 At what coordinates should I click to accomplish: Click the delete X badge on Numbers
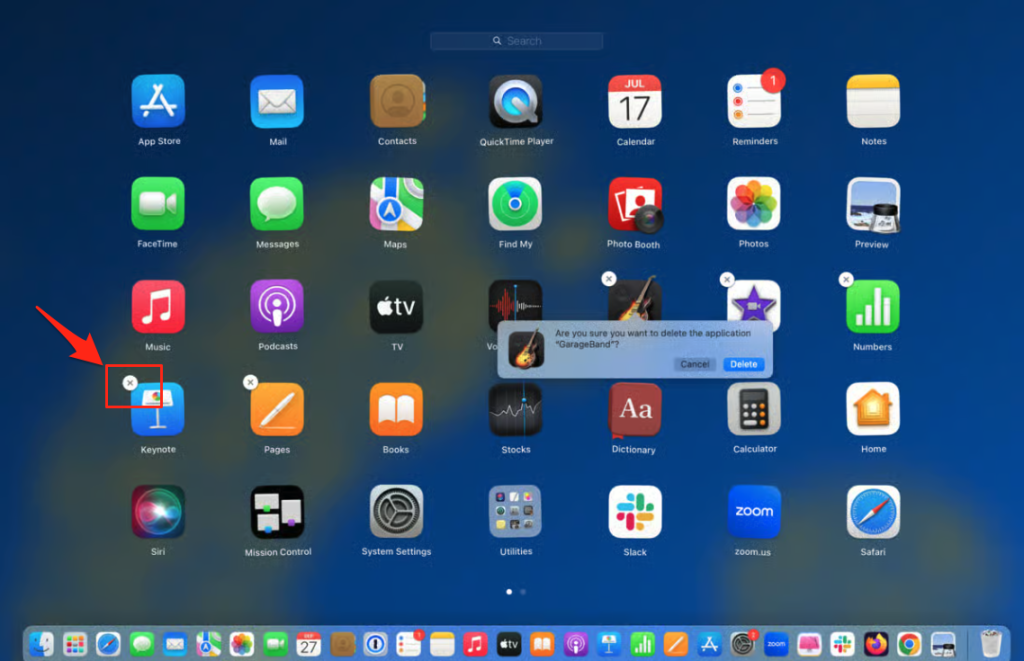[x=846, y=280]
